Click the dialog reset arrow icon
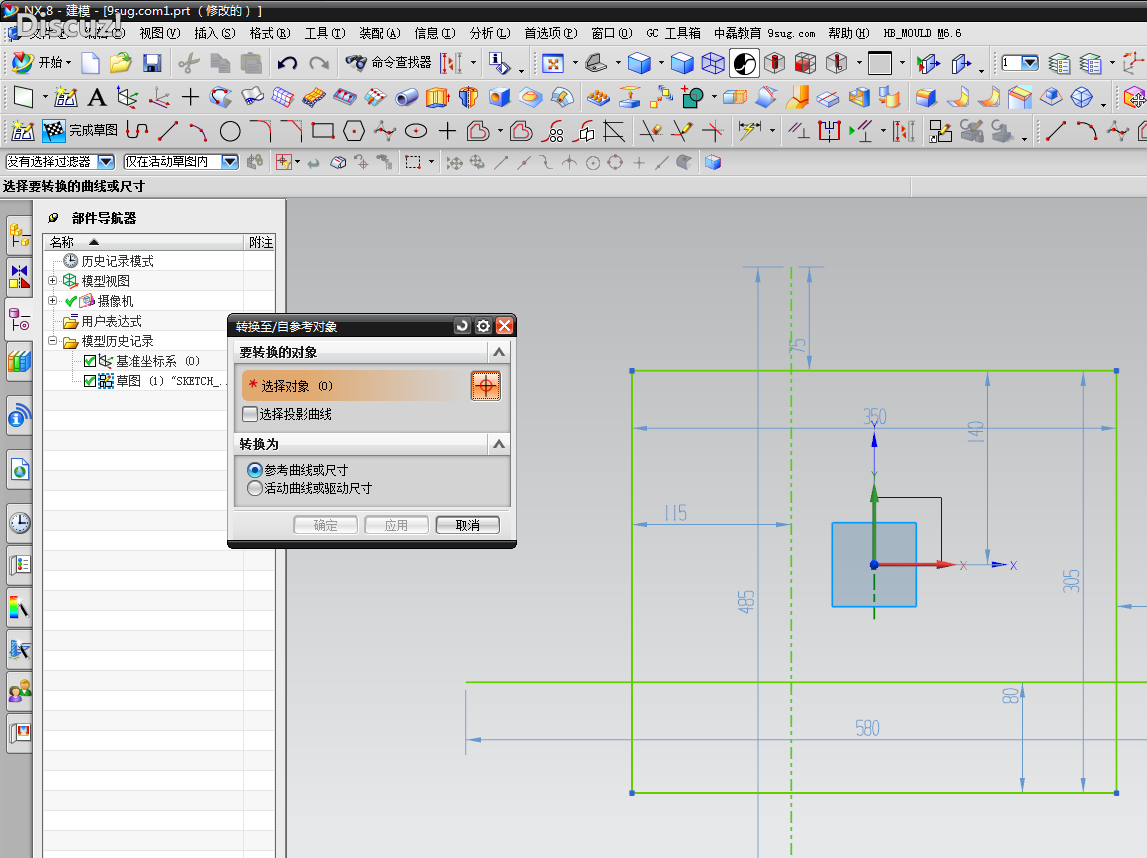The width and height of the screenshot is (1147, 858). coord(462,326)
